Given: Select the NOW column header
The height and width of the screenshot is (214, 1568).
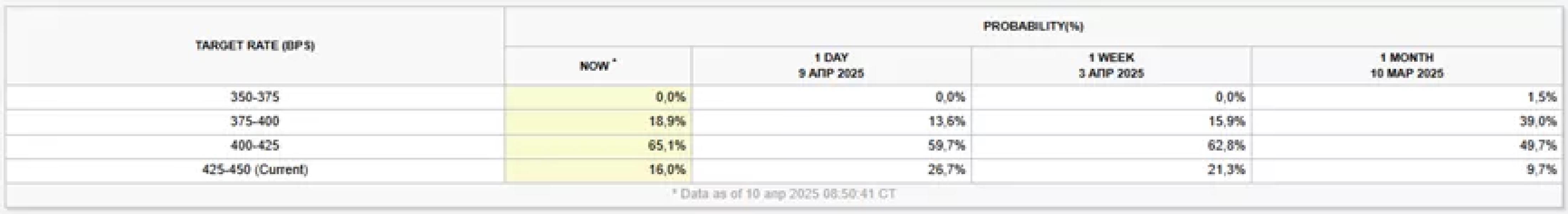Looking at the screenshot, I should 598,66.
